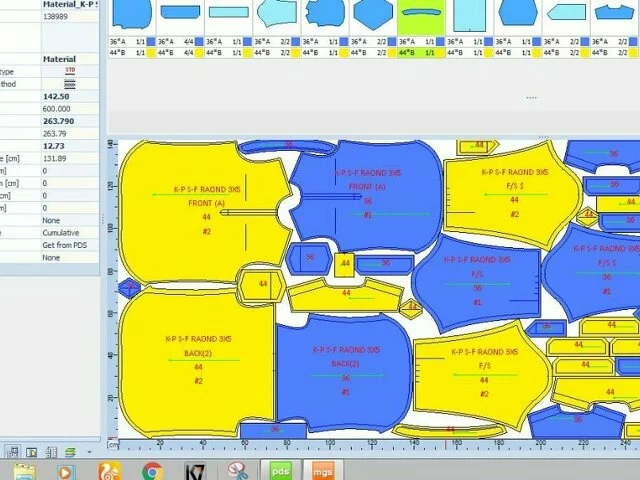Image resolution: width=640 pixels, height=480 pixels.
Task: Open File Explorer folder icon in taskbar
Action: pos(24,468)
